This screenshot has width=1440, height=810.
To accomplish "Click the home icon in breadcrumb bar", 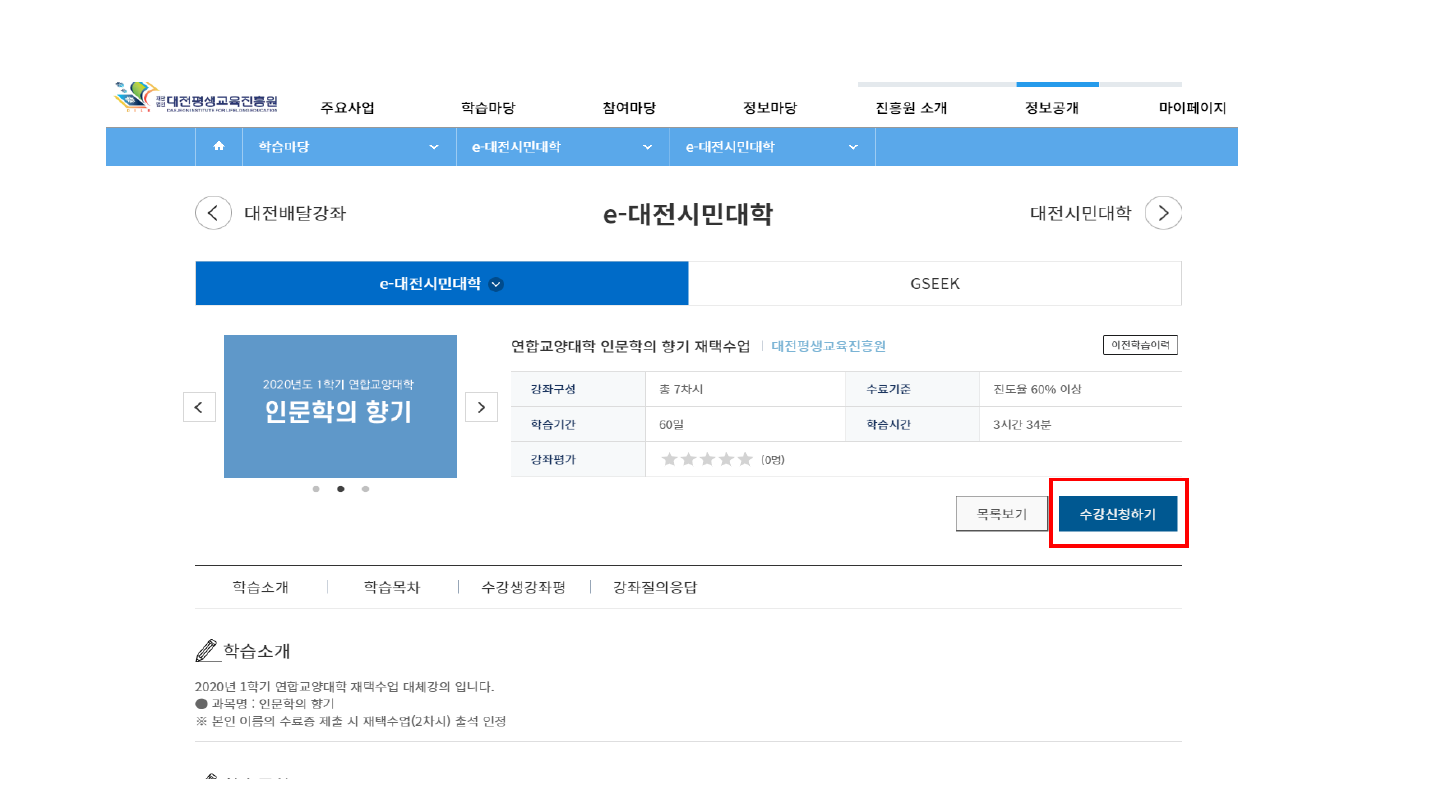I will pos(219,147).
